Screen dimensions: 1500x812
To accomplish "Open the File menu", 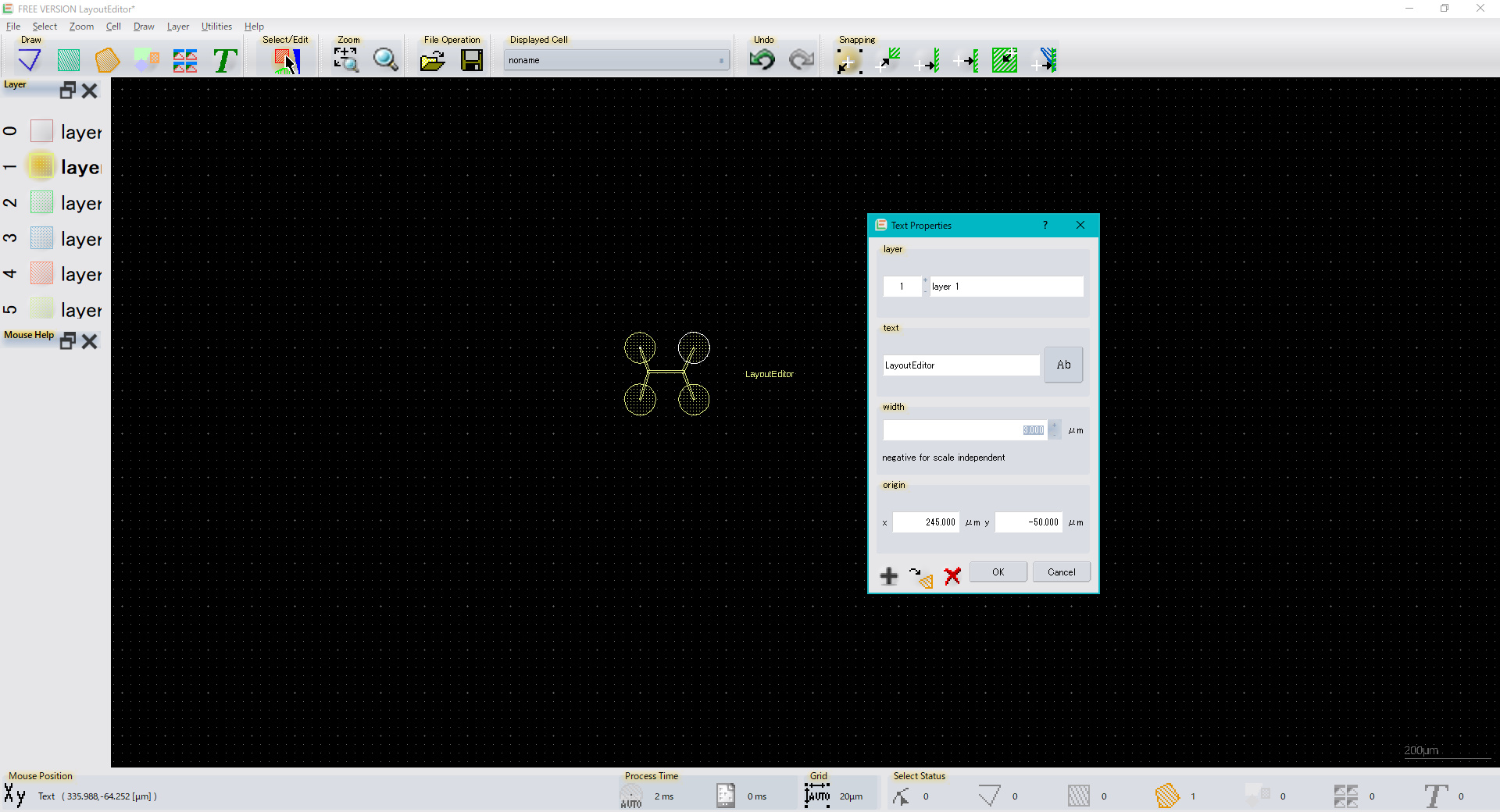I will [13, 27].
